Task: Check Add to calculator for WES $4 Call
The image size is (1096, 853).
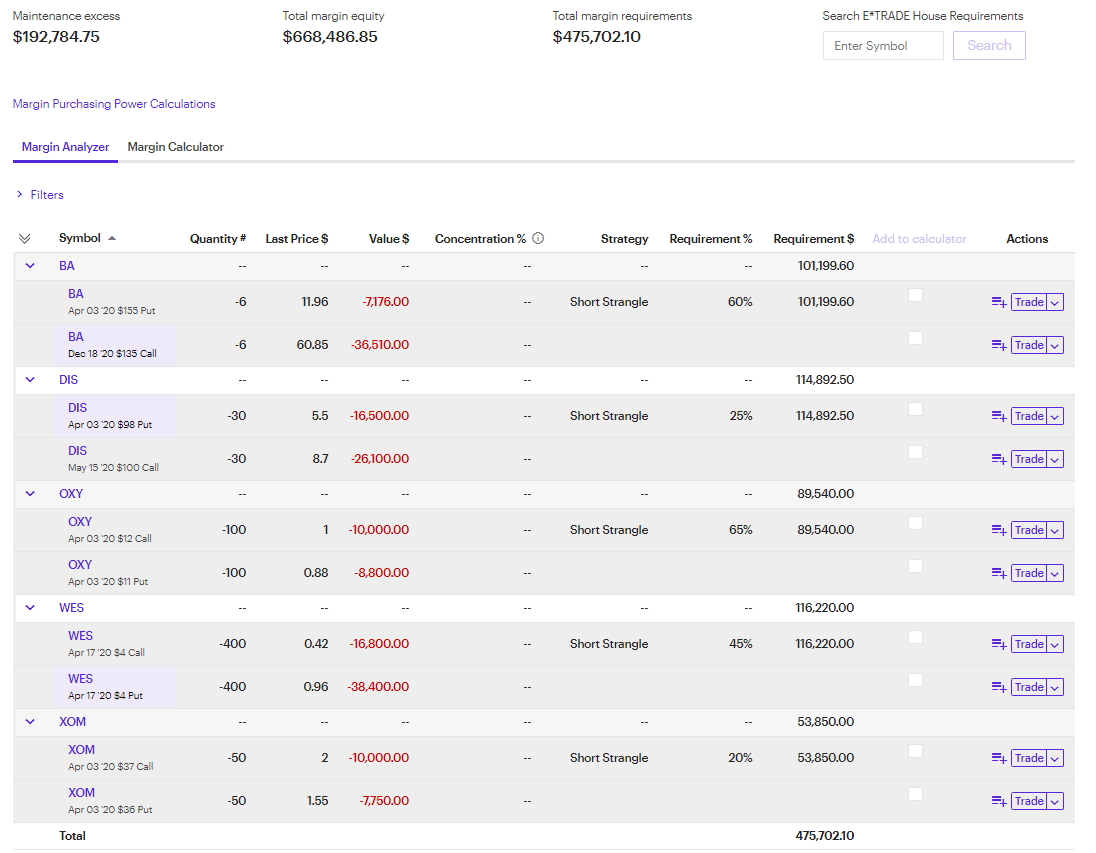Action: [915, 637]
